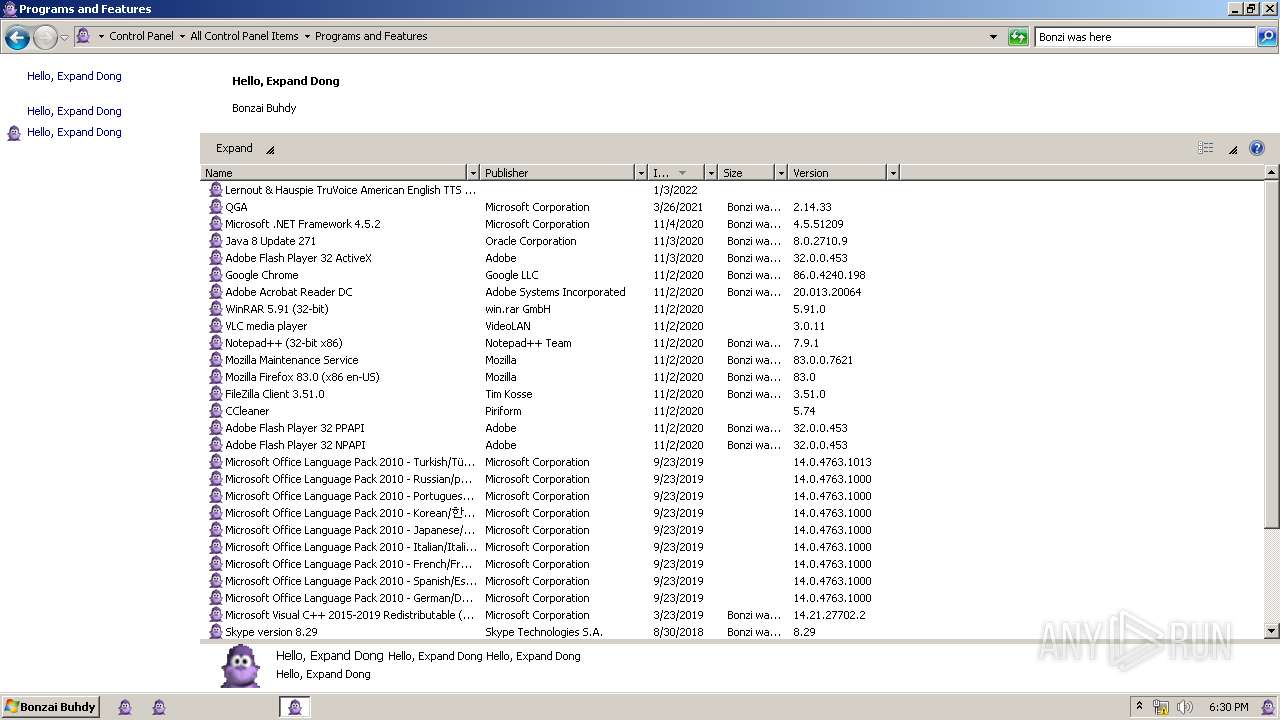The width and height of the screenshot is (1280, 720).
Task: Open the change view options icon
Action: (x=1206, y=148)
